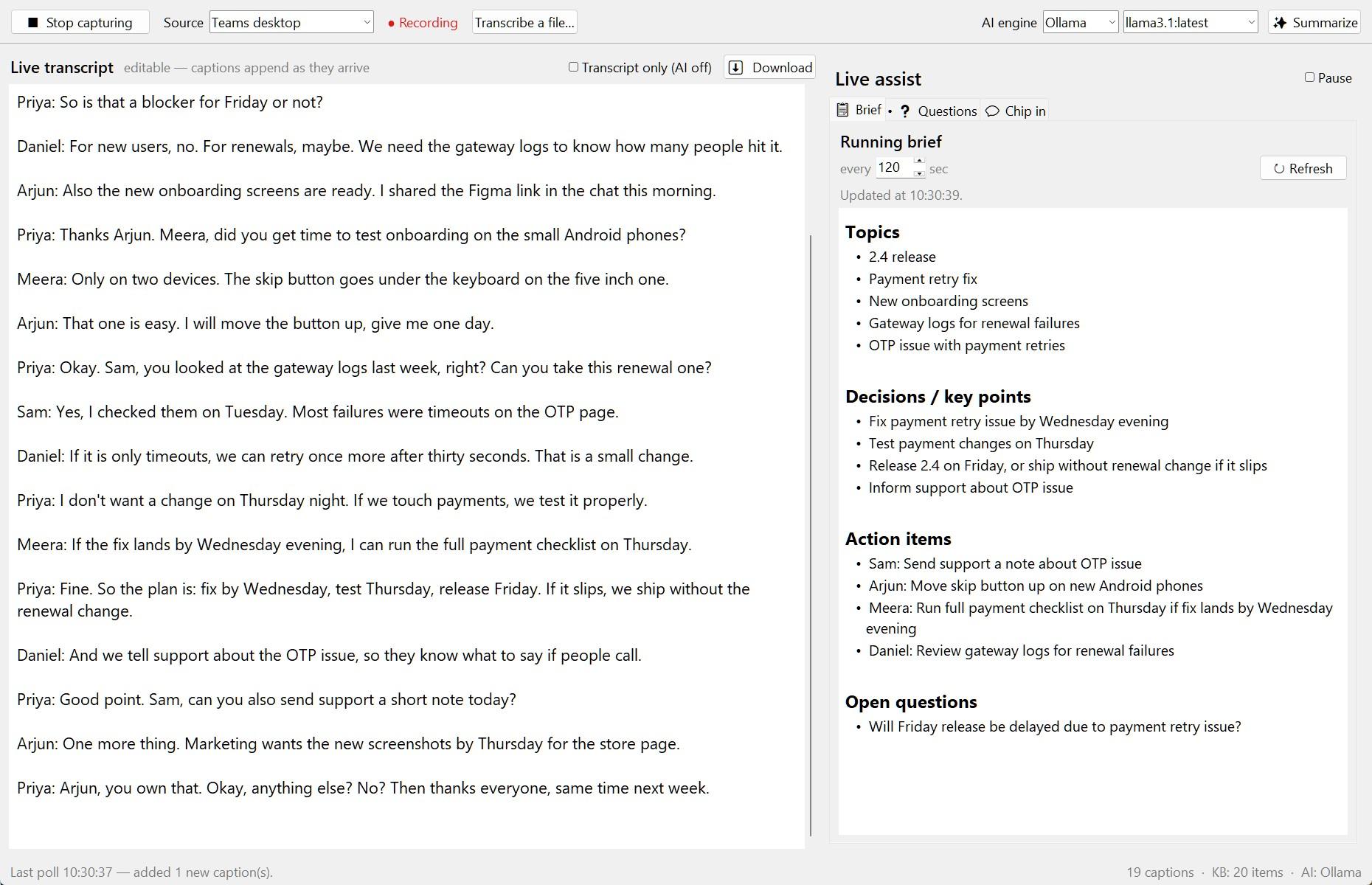Switch to the Questions tab

click(938, 111)
